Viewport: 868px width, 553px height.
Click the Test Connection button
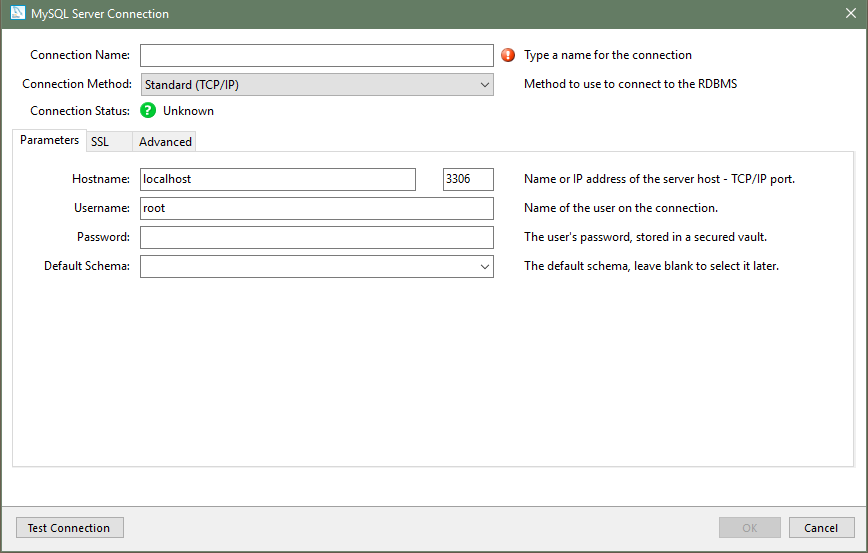(69, 528)
